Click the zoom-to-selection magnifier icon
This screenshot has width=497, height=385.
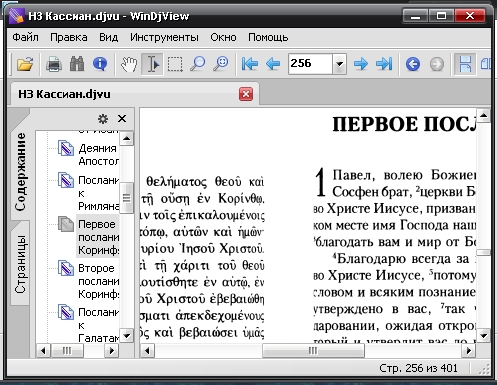pos(221,64)
